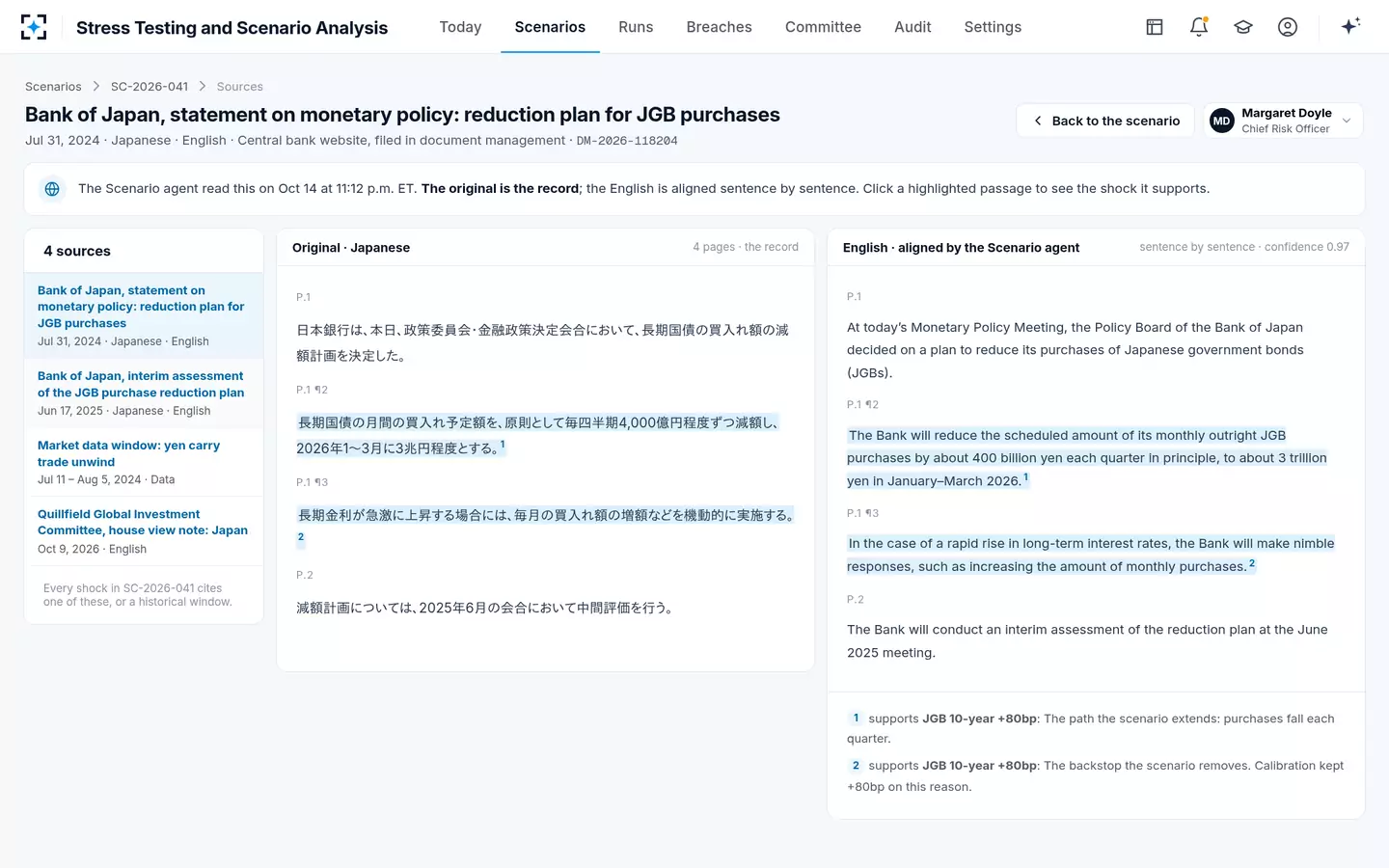Open the notifications bell
The height and width of the screenshot is (868, 1389).
(1199, 27)
